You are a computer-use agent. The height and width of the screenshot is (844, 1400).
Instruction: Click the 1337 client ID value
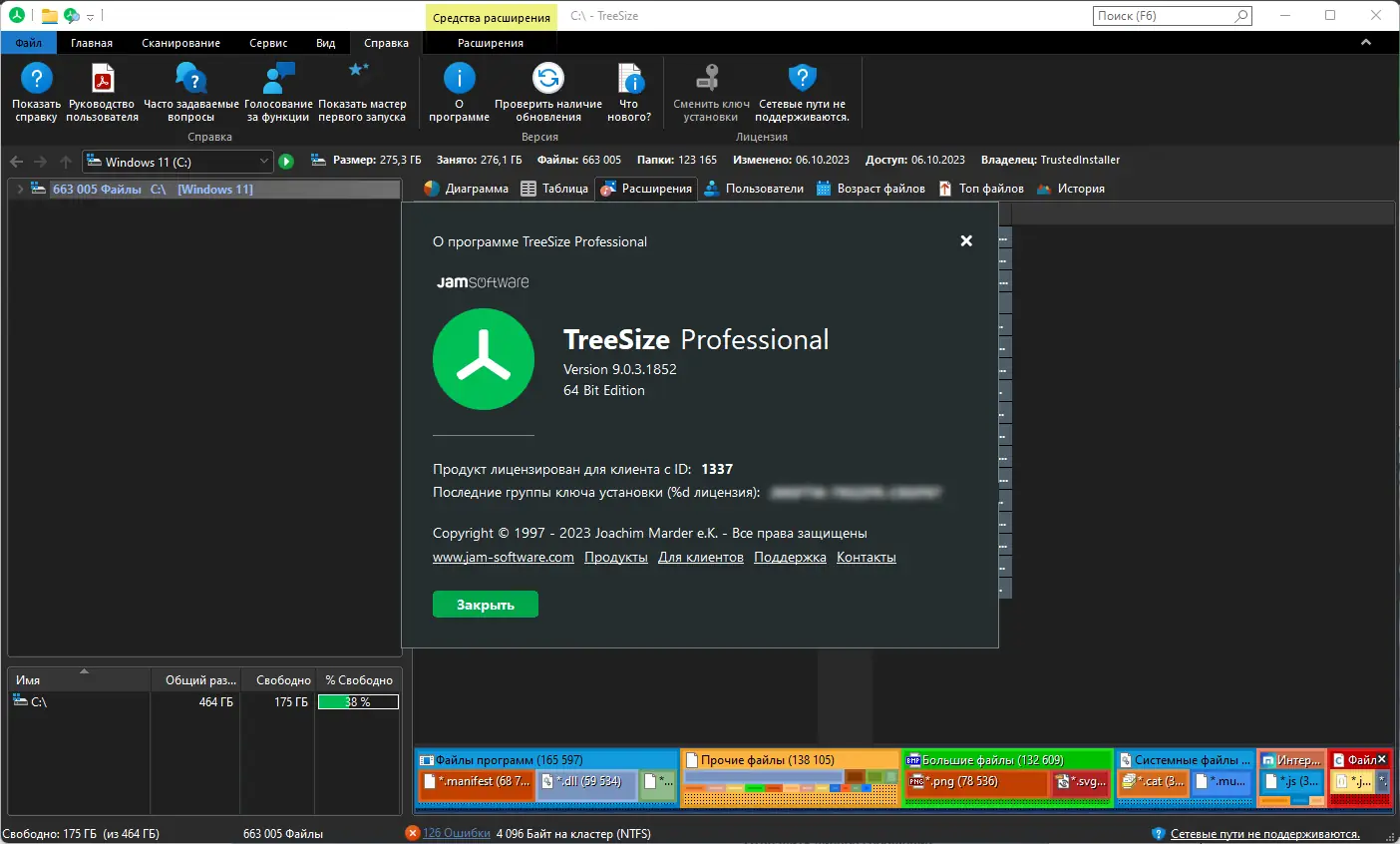point(717,469)
